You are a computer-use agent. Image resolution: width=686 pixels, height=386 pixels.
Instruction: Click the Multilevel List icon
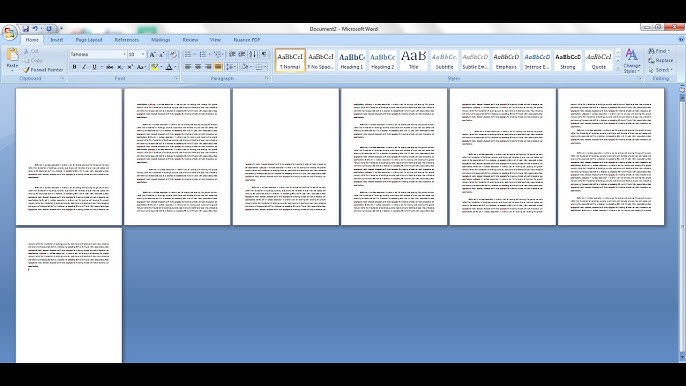[x=218, y=54]
